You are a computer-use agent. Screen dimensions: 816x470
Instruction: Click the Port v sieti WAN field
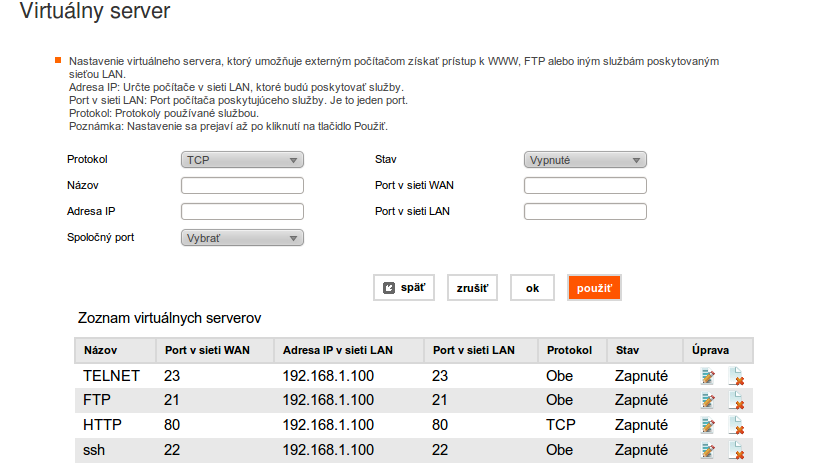tap(585, 185)
